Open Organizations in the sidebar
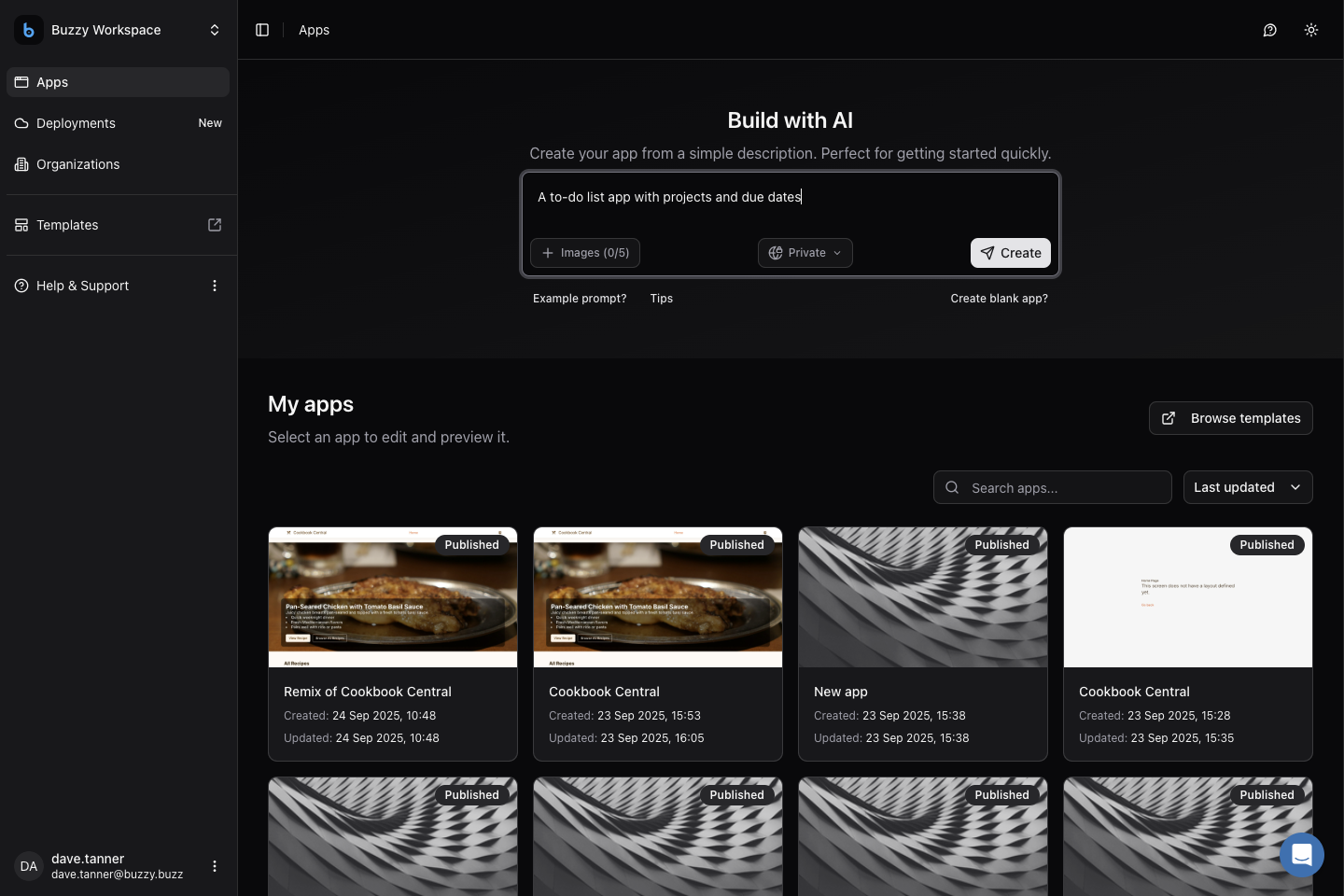The height and width of the screenshot is (896, 1344). coord(77,164)
